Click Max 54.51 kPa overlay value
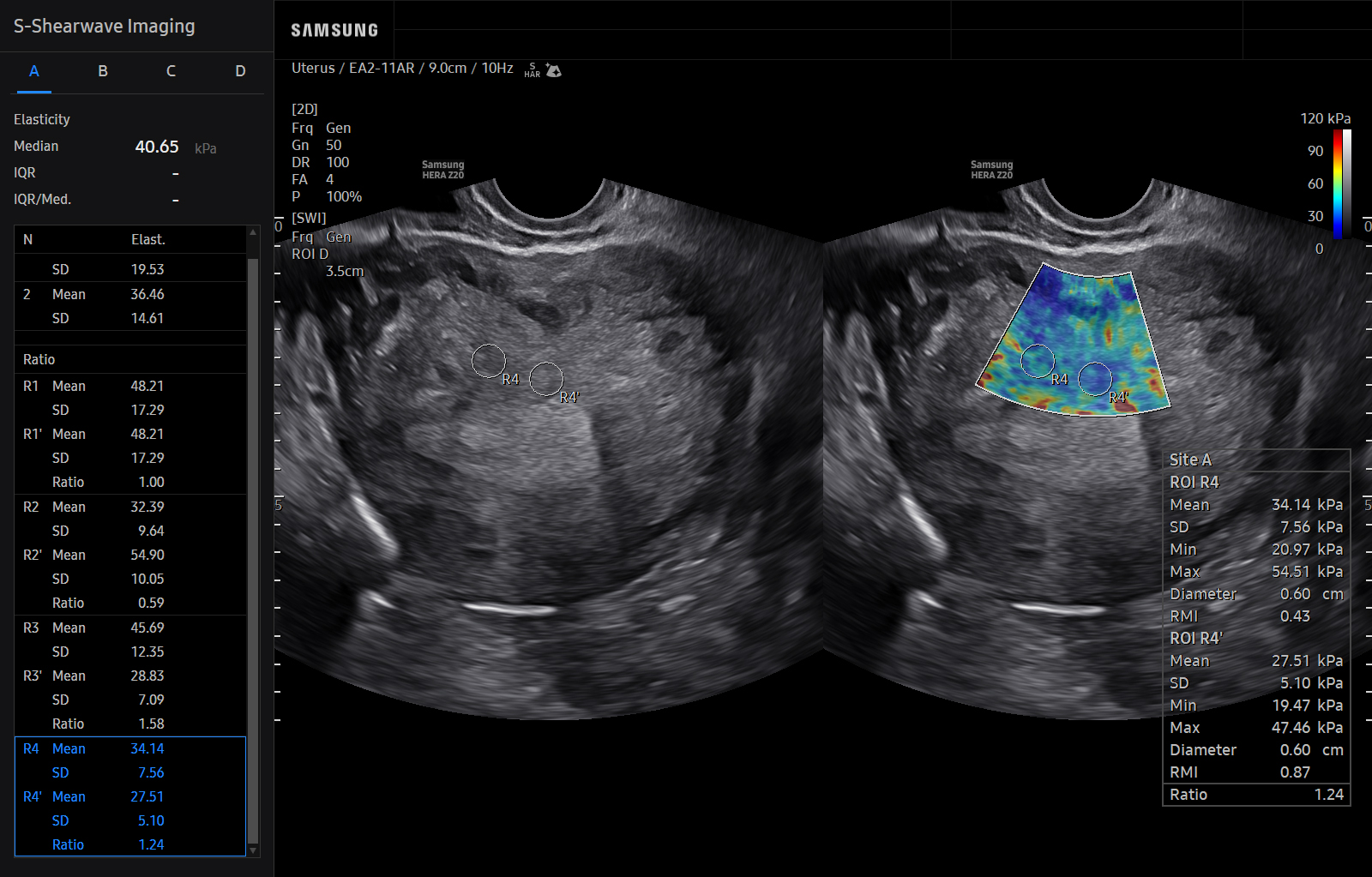 tap(1307, 571)
